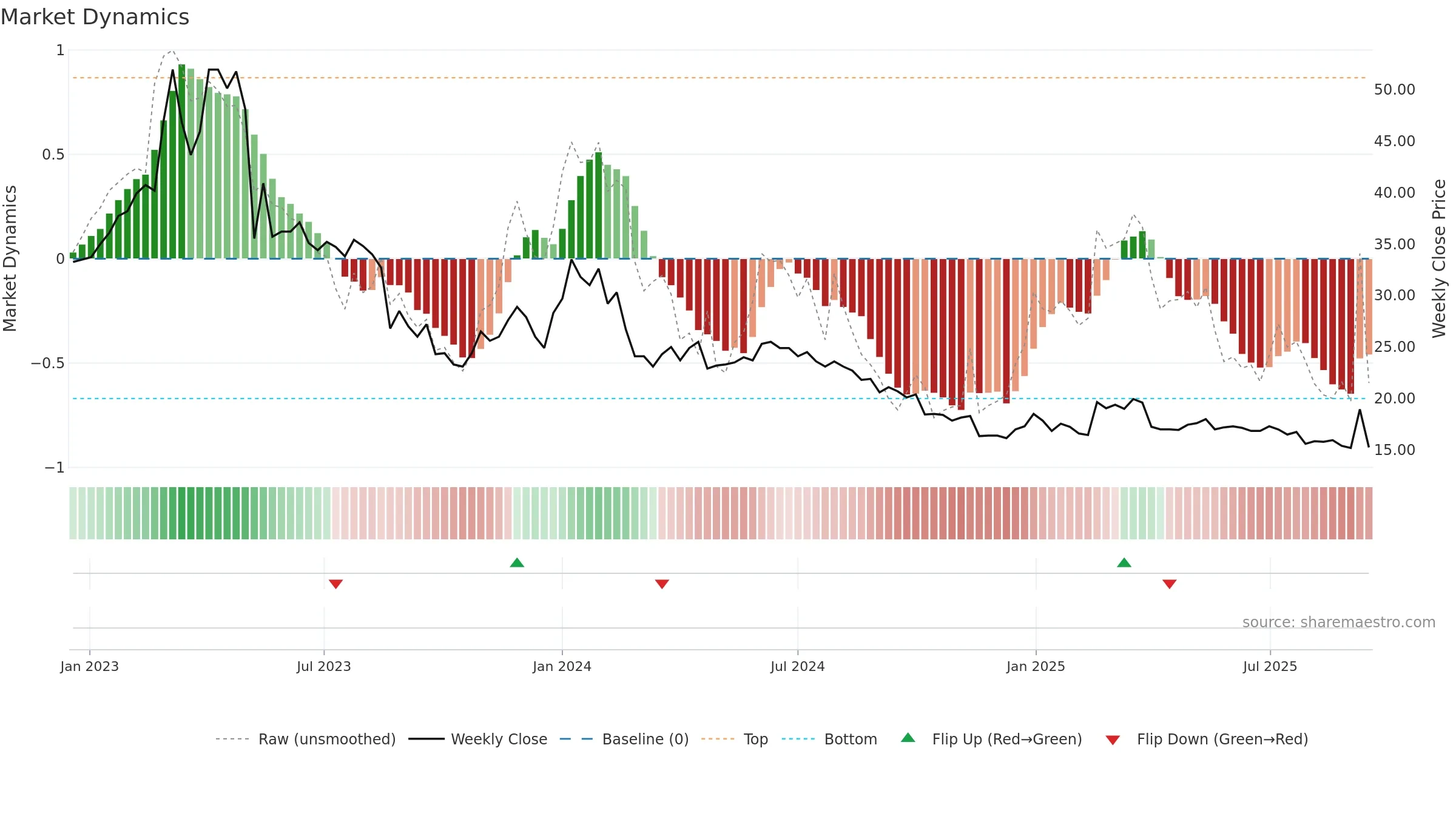Click the 20.00 price axis label

[1395, 398]
